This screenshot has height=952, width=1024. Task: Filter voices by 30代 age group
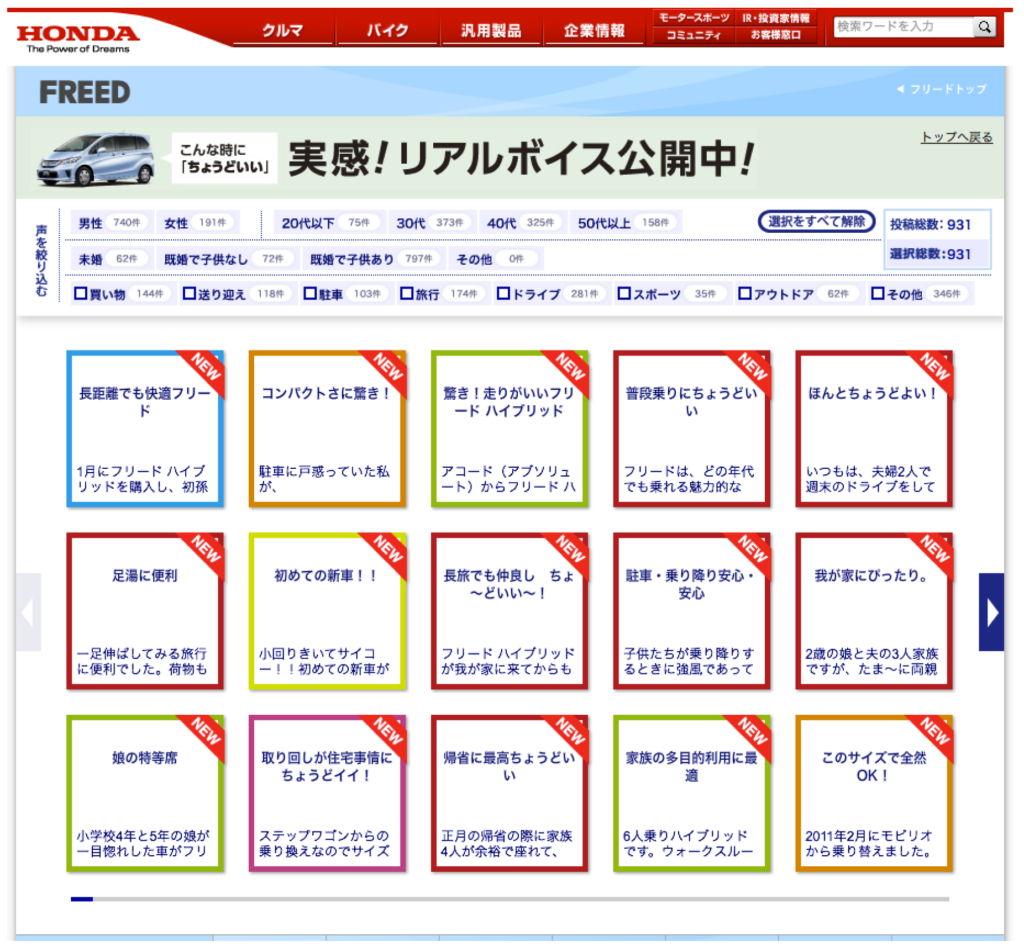tap(411, 223)
